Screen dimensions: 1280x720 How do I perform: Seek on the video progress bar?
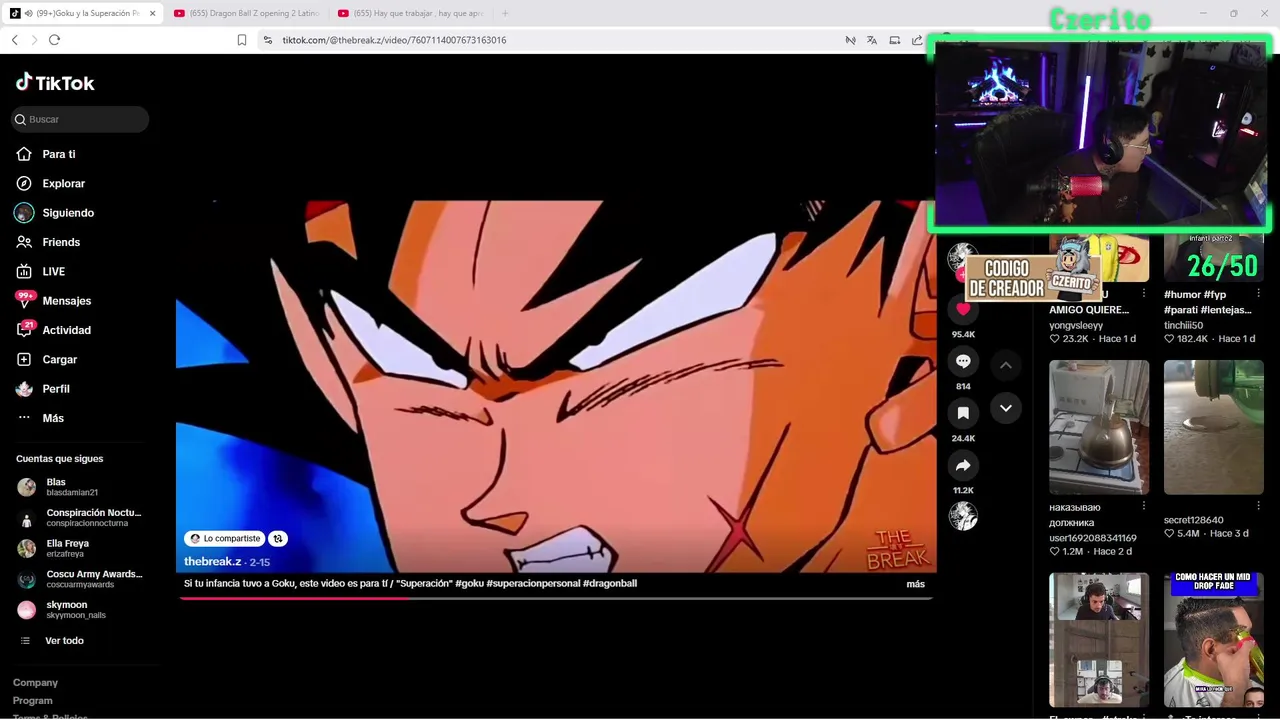[x=556, y=598]
